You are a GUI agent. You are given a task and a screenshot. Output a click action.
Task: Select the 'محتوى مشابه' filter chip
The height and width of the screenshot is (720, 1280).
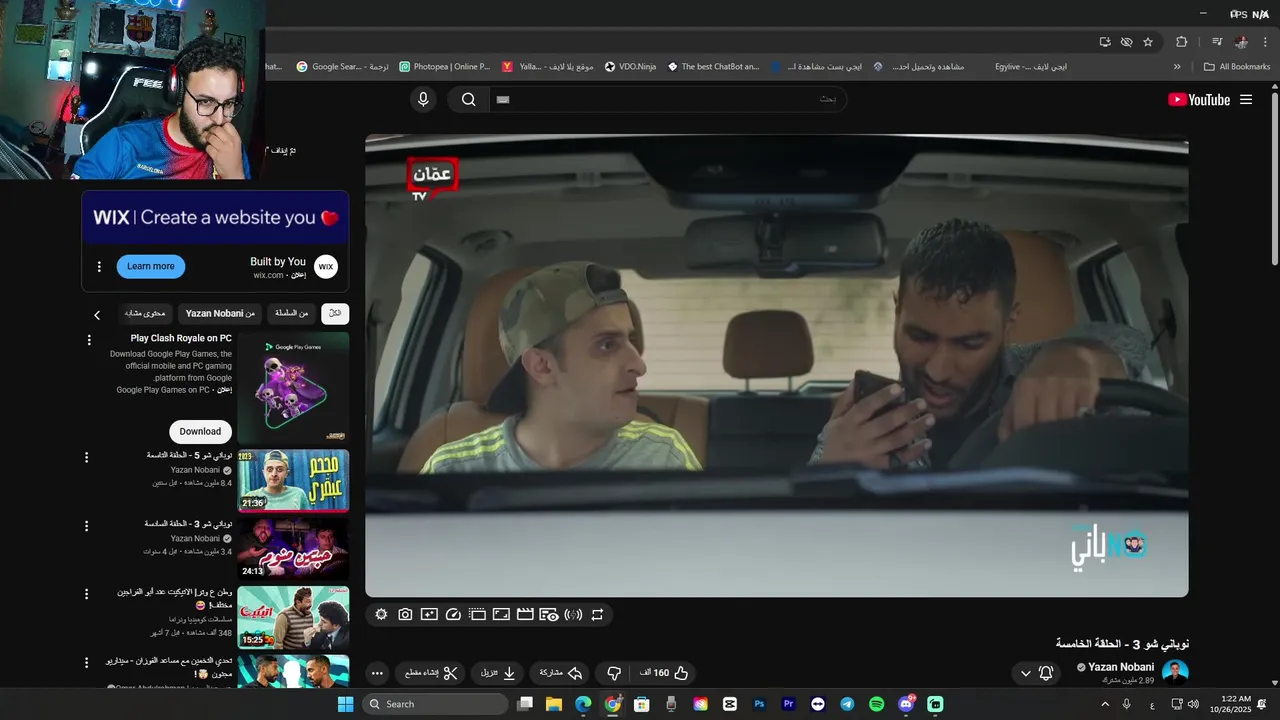pos(145,313)
